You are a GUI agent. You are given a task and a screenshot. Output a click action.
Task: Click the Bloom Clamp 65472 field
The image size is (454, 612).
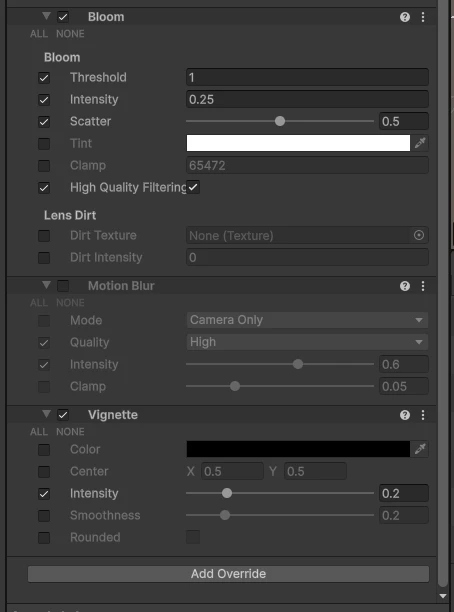click(307, 165)
